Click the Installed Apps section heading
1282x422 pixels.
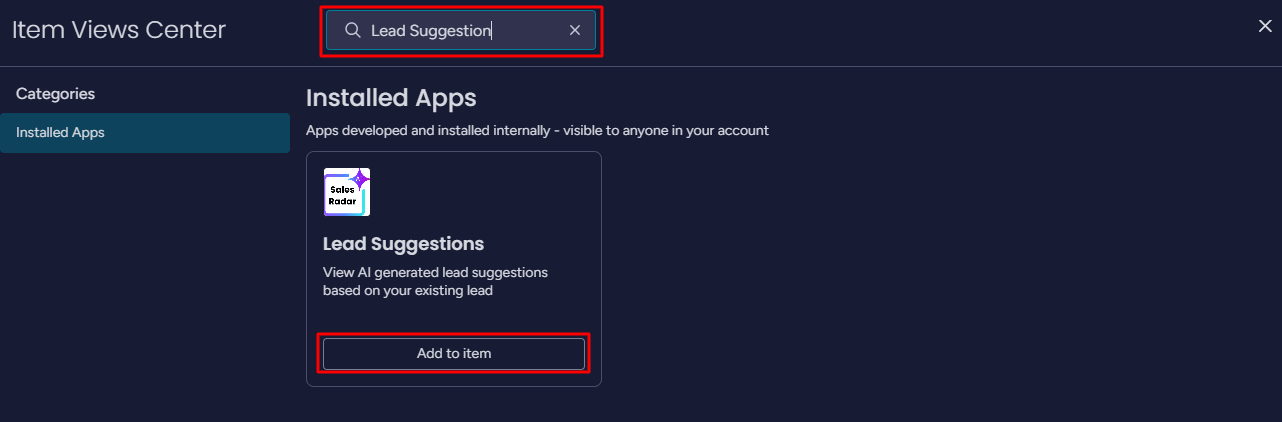click(x=391, y=98)
